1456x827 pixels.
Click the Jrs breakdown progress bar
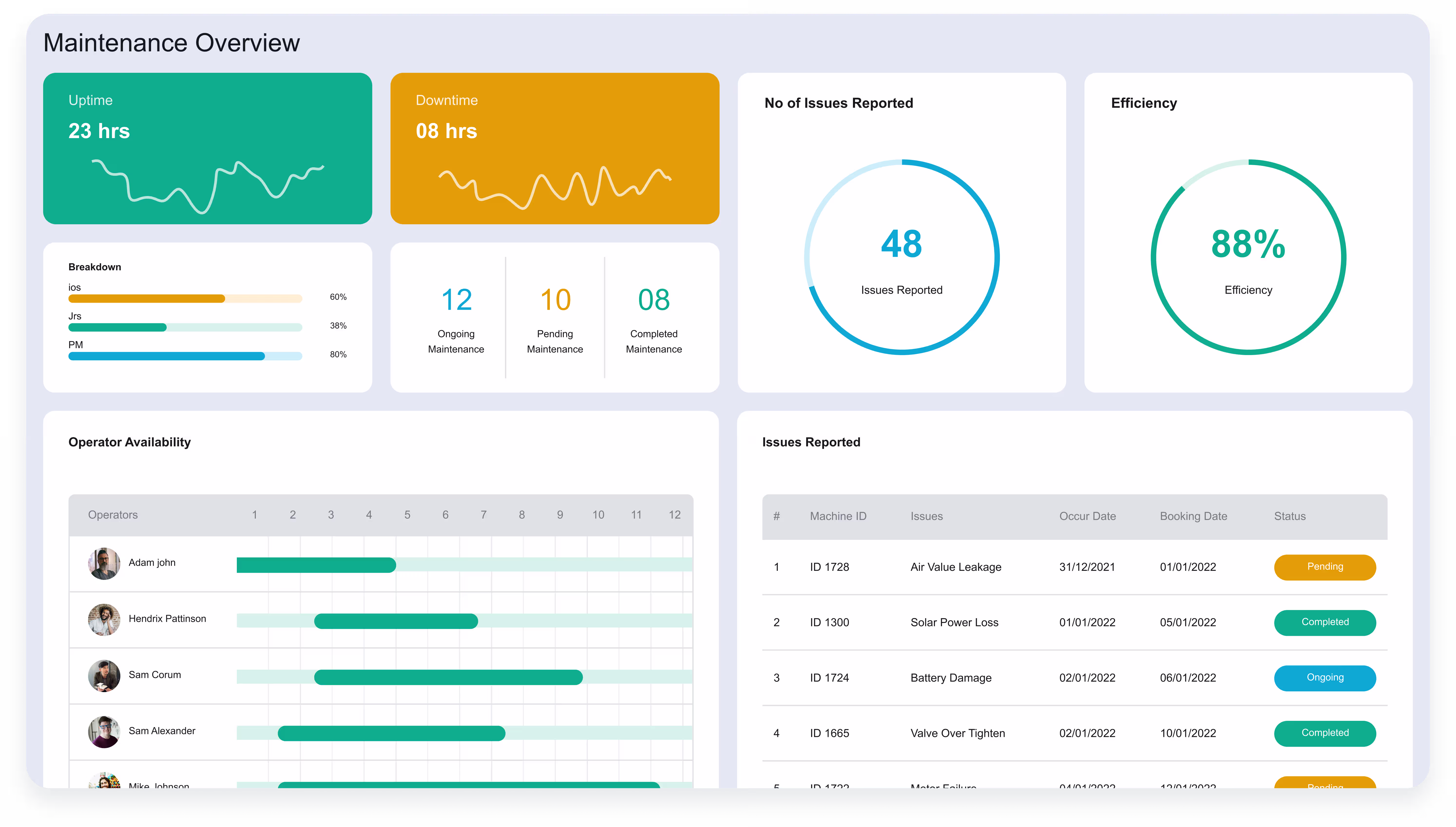(x=185, y=327)
